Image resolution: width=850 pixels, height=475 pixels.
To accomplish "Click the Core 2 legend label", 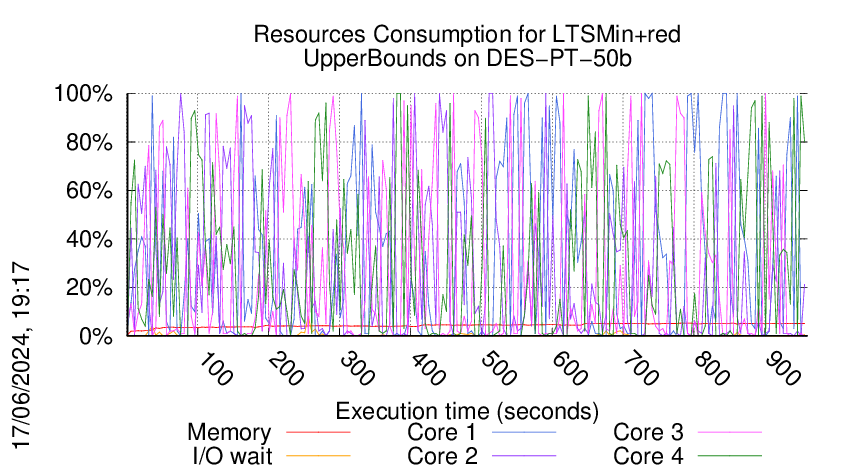I will (x=442, y=457).
